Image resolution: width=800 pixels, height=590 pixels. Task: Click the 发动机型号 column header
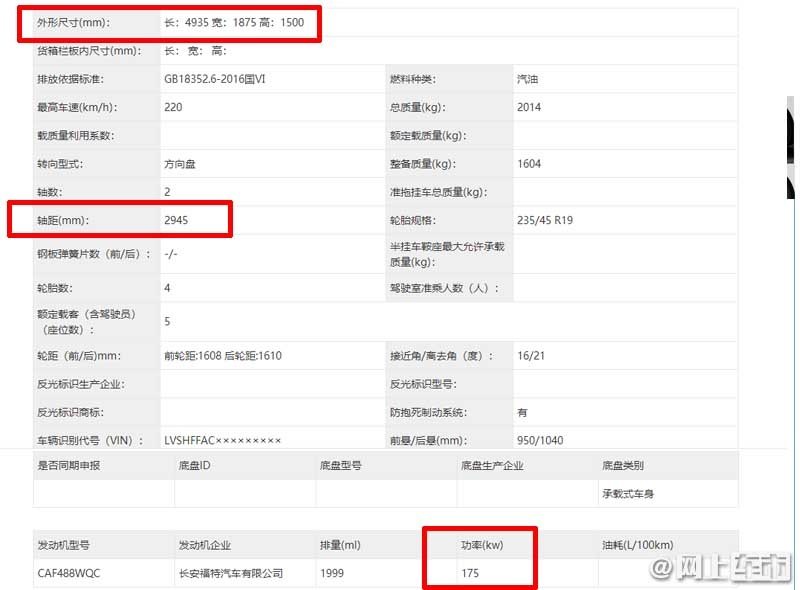pos(64,545)
